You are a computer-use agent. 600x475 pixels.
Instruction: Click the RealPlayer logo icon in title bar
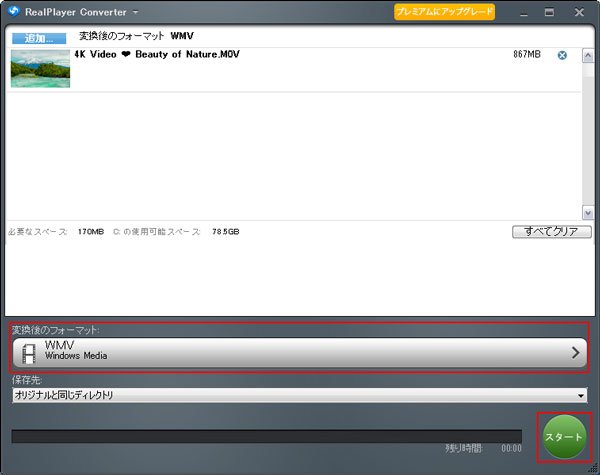tap(14, 11)
